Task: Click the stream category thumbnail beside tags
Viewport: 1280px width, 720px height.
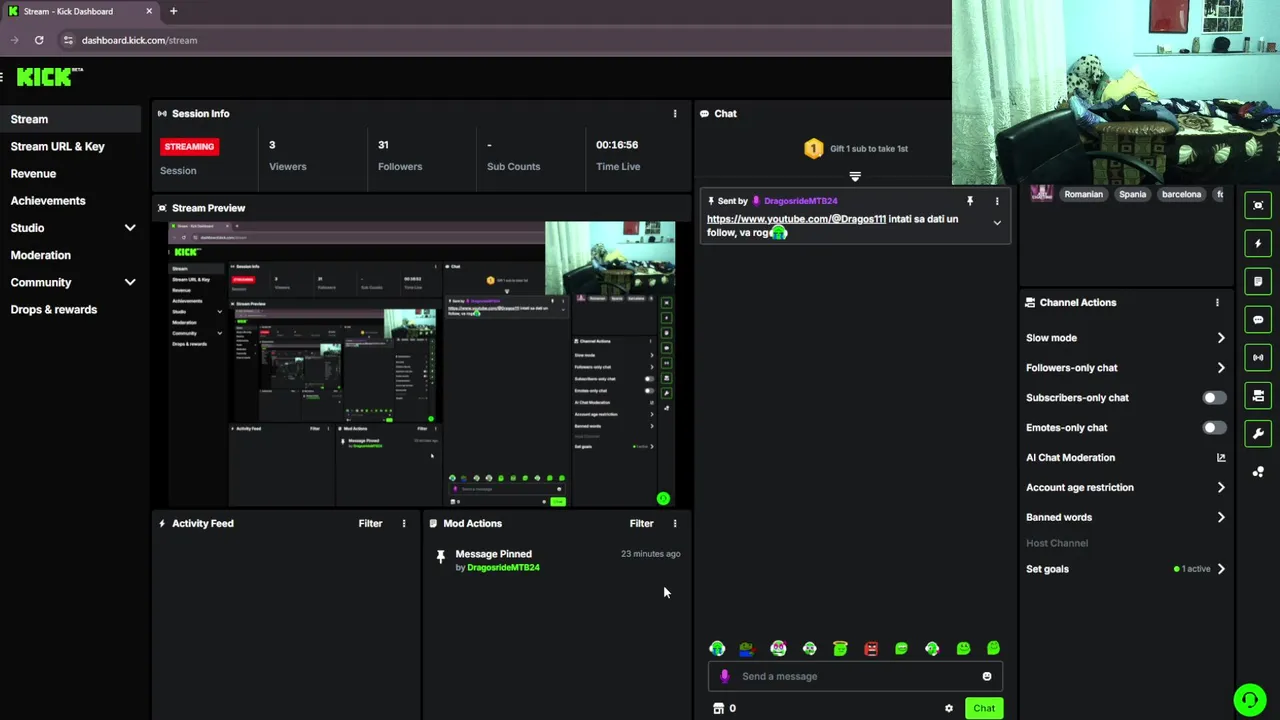Action: click(x=1041, y=194)
